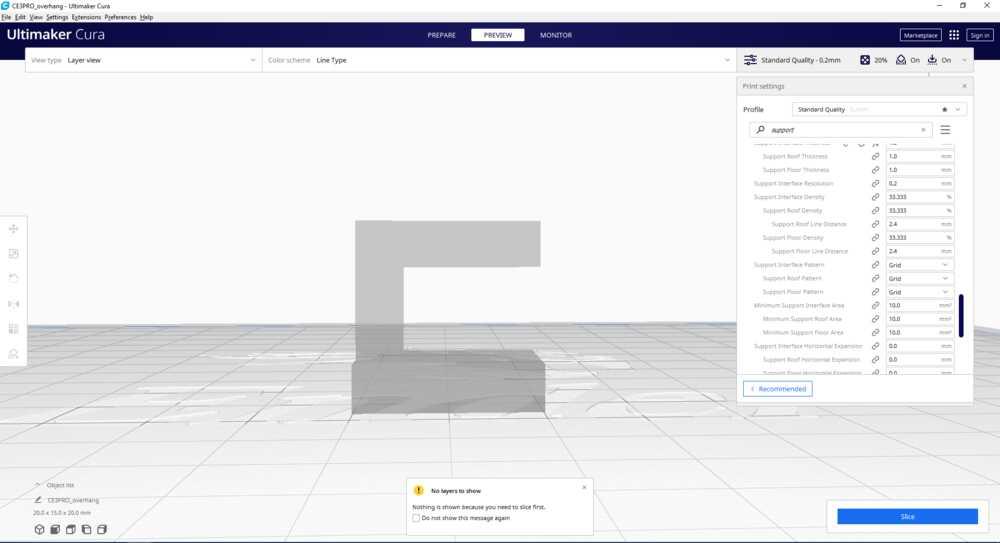Select the Scale tool in left toolbar

pyautogui.click(x=13, y=254)
